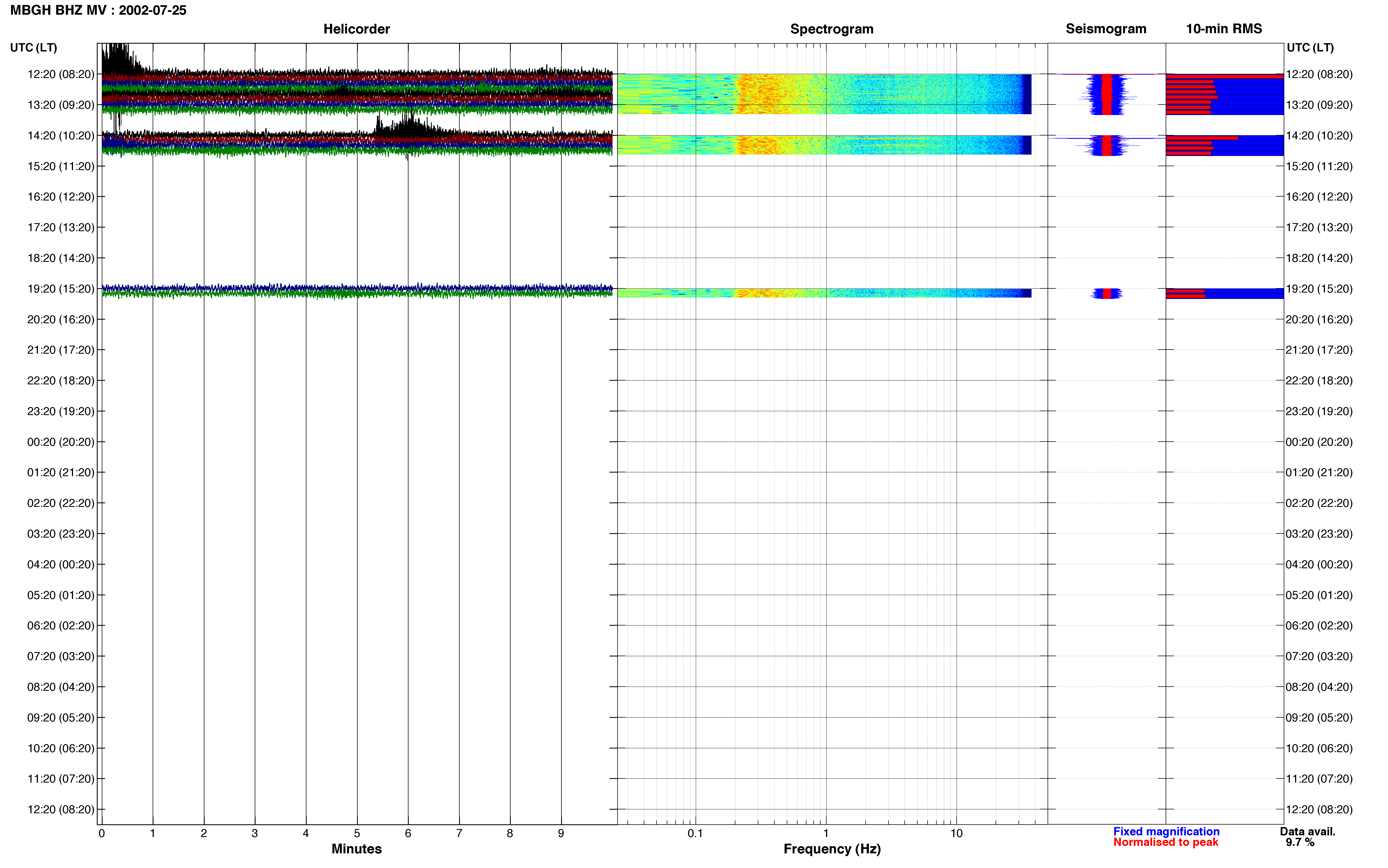Click the 'Data avail.' label

(x=1308, y=831)
